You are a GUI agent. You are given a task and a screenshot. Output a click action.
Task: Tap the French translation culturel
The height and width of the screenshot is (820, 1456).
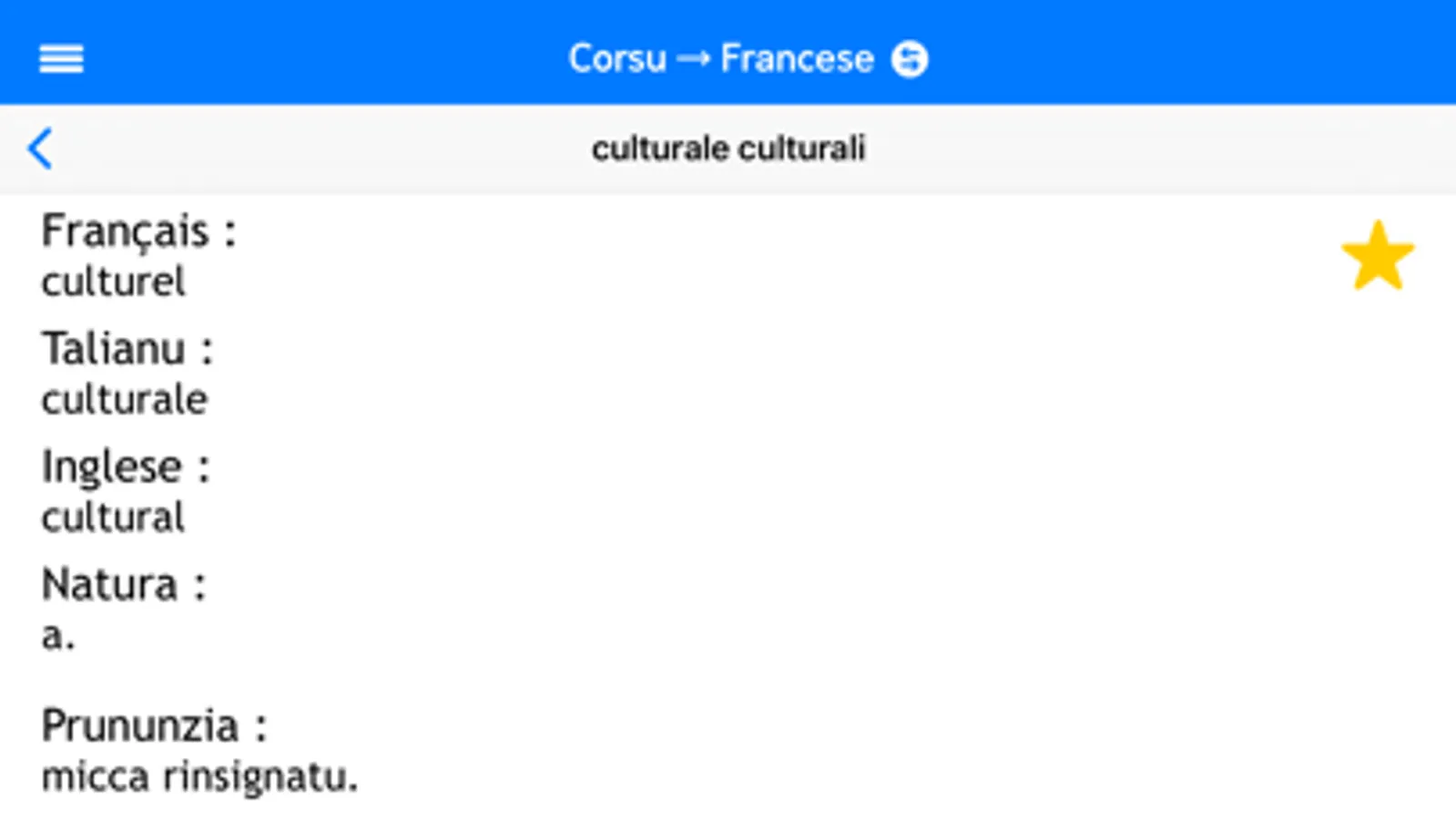pos(114,282)
